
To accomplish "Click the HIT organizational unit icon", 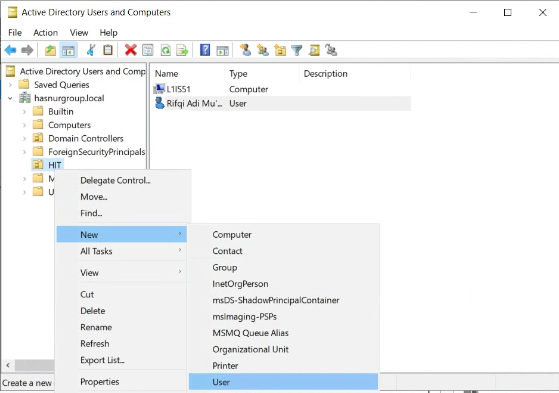I will pyautogui.click(x=37, y=165).
